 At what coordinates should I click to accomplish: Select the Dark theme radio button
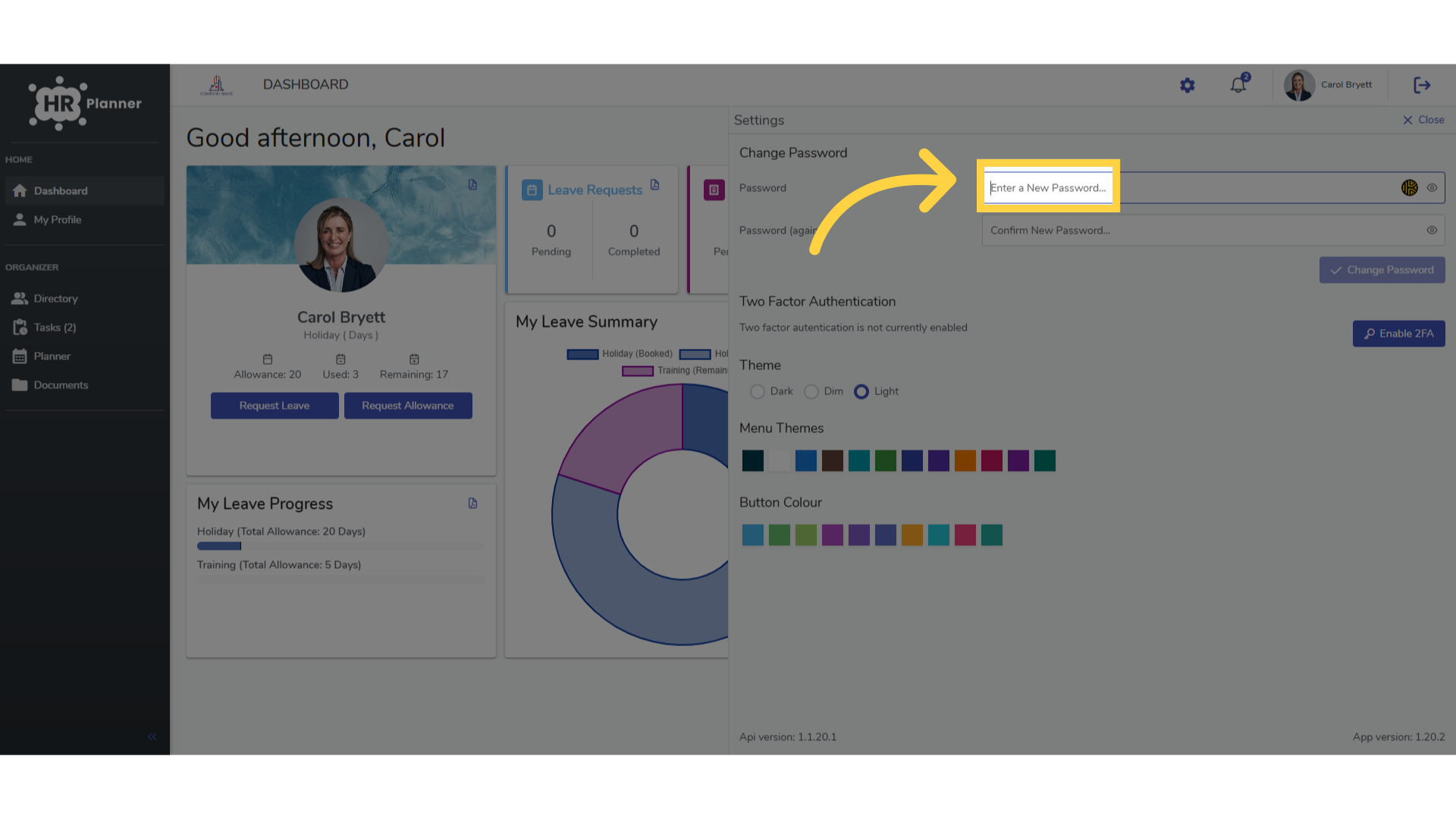pyautogui.click(x=757, y=391)
